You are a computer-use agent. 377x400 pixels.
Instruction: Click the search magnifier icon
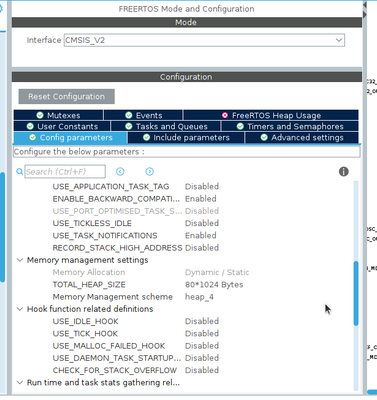20,172
